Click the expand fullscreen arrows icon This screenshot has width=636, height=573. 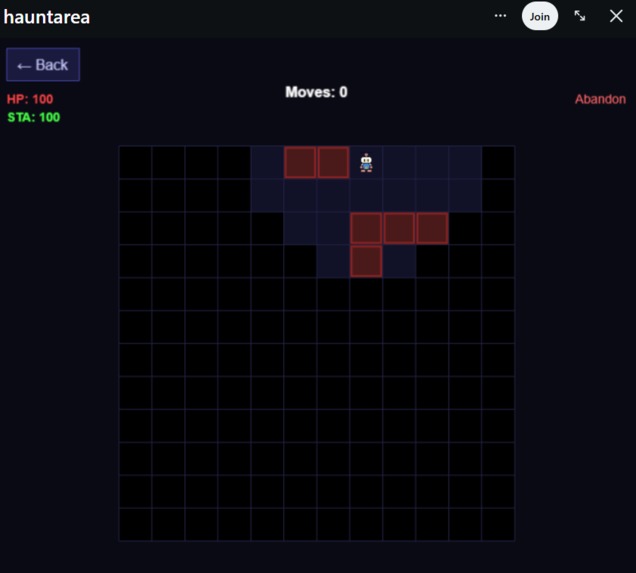pos(580,16)
